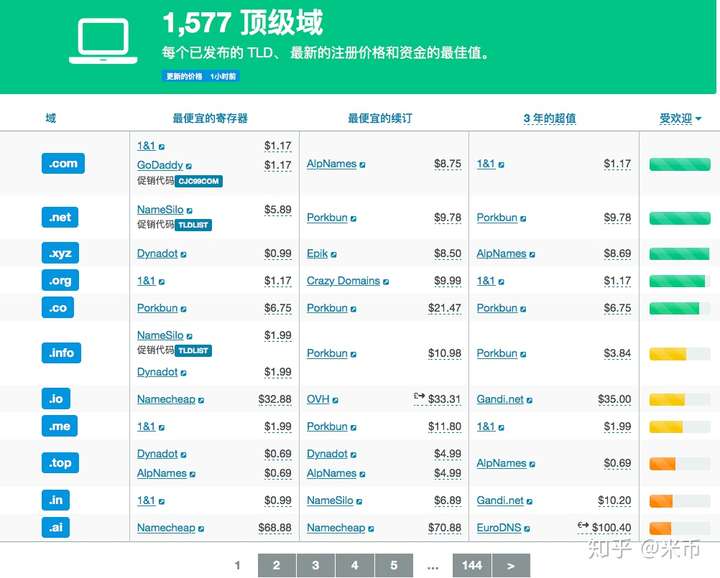Screen dimensions: 720x578
Task: Click external icon beside 1&1 in .me registrar
Action: 161,428
